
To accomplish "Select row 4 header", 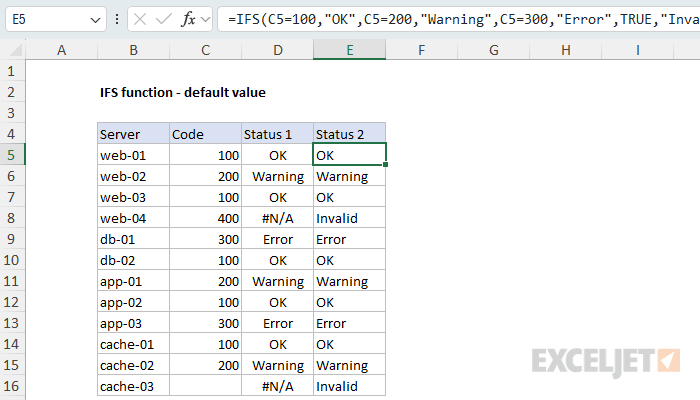I will [x=12, y=134].
